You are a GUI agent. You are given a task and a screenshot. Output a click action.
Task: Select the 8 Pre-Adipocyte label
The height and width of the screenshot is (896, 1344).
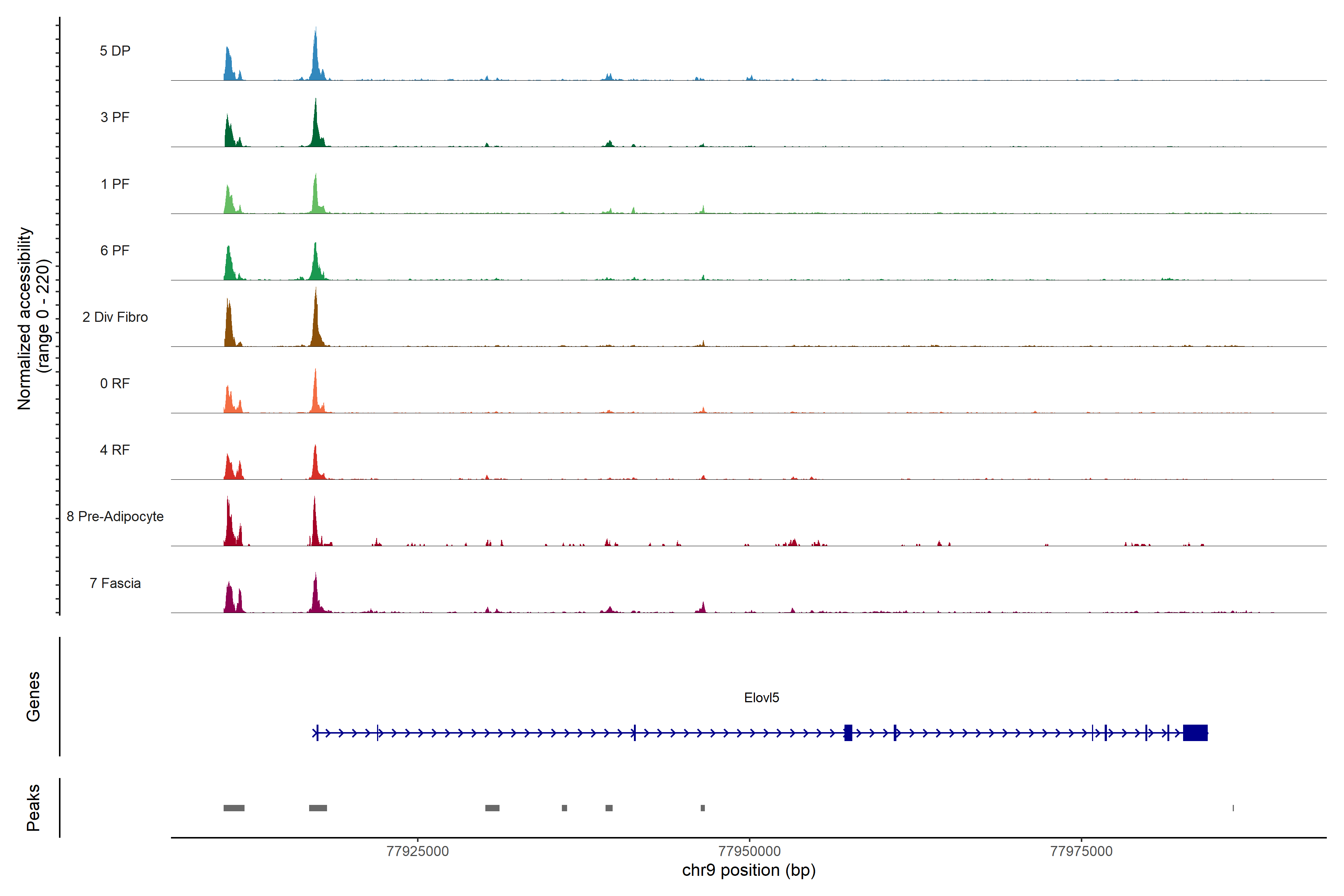tap(115, 517)
